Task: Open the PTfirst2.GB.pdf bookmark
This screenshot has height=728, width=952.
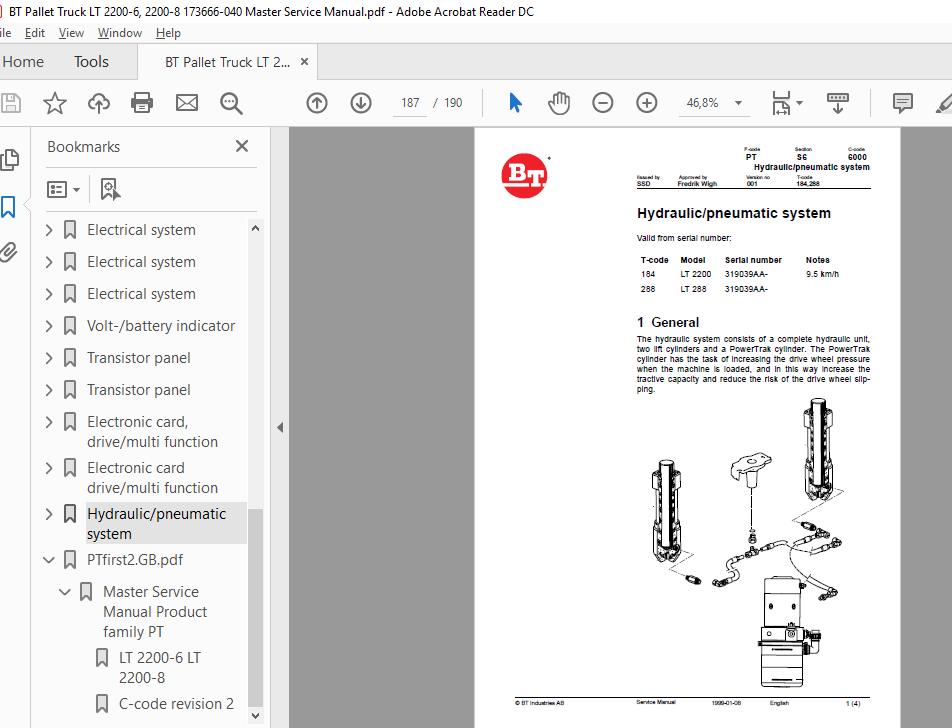Action: 135,560
